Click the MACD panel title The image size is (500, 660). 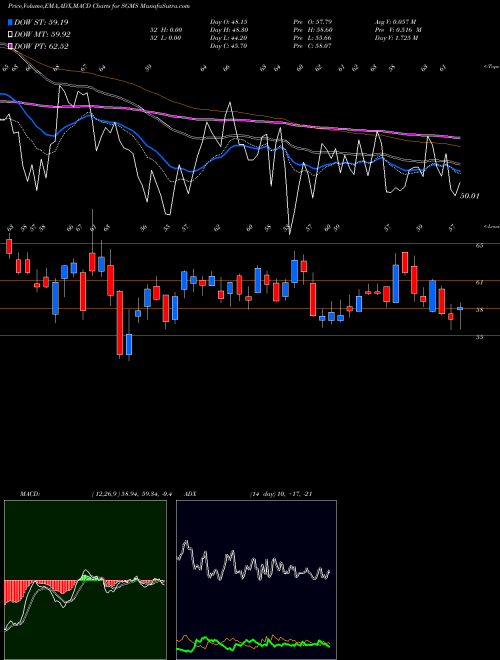tap(30, 494)
